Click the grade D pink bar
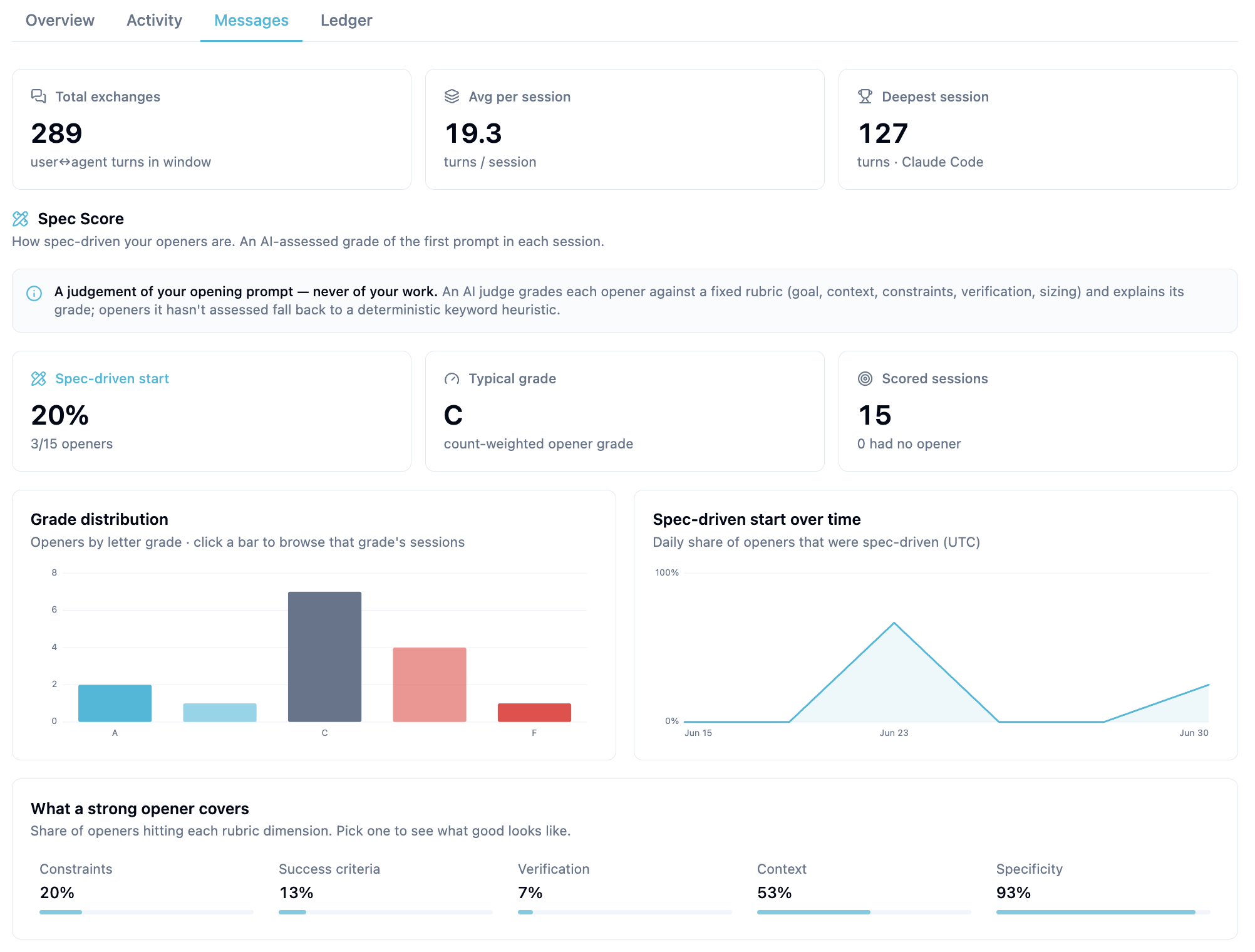Viewport: 1255px width, 952px height. (x=430, y=685)
